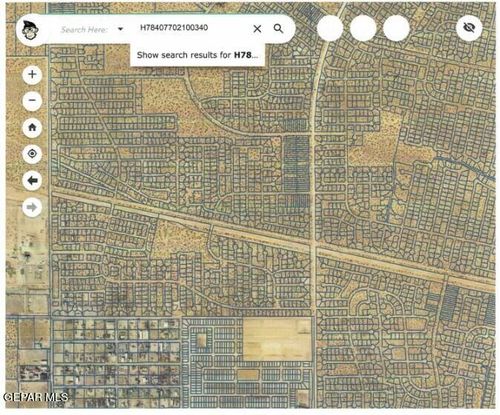Open the search type dropdown arrow
Viewport: 500px width, 415px height.
pyautogui.click(x=121, y=29)
